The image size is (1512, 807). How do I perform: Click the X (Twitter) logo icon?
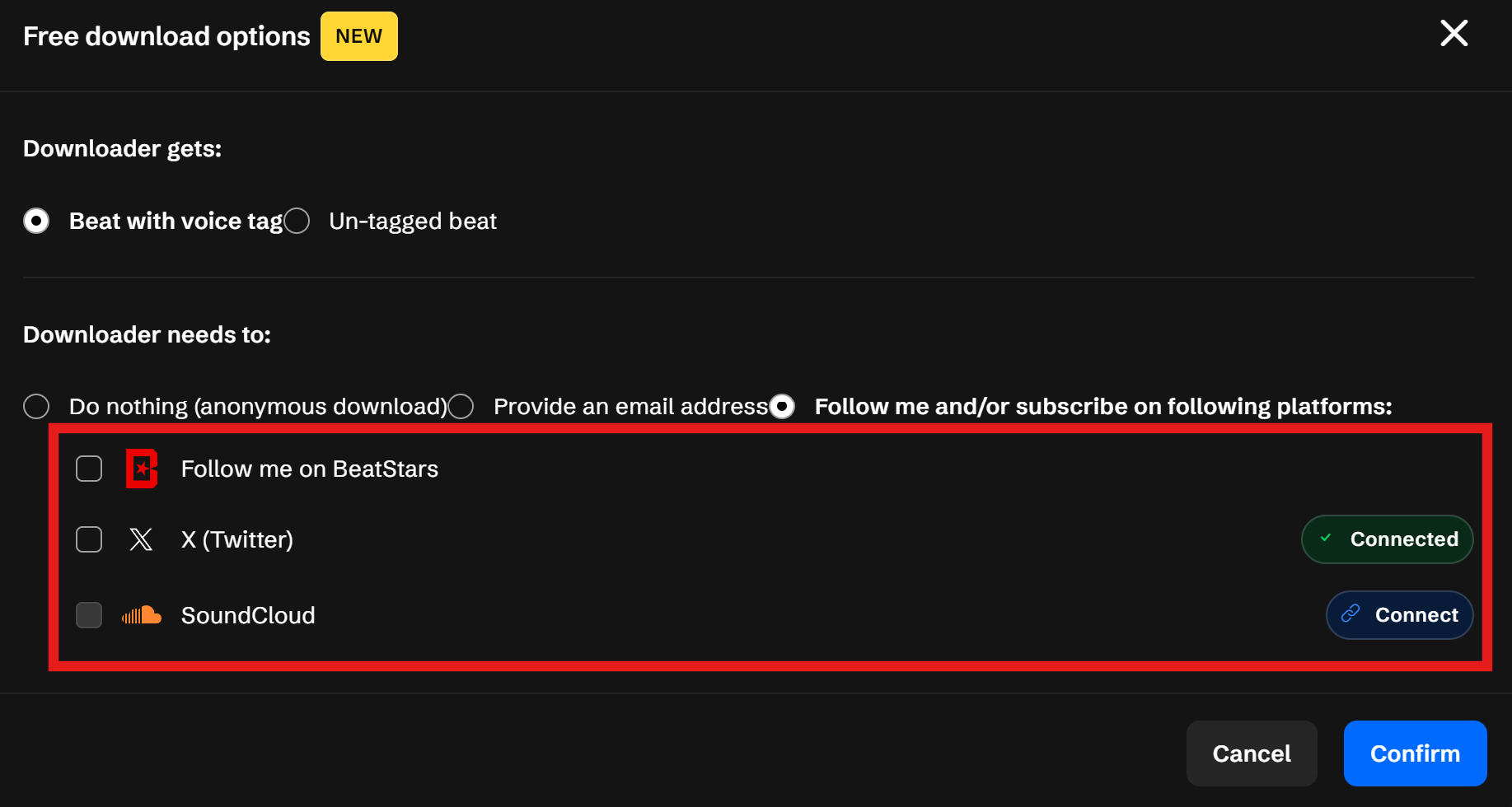pyautogui.click(x=141, y=539)
